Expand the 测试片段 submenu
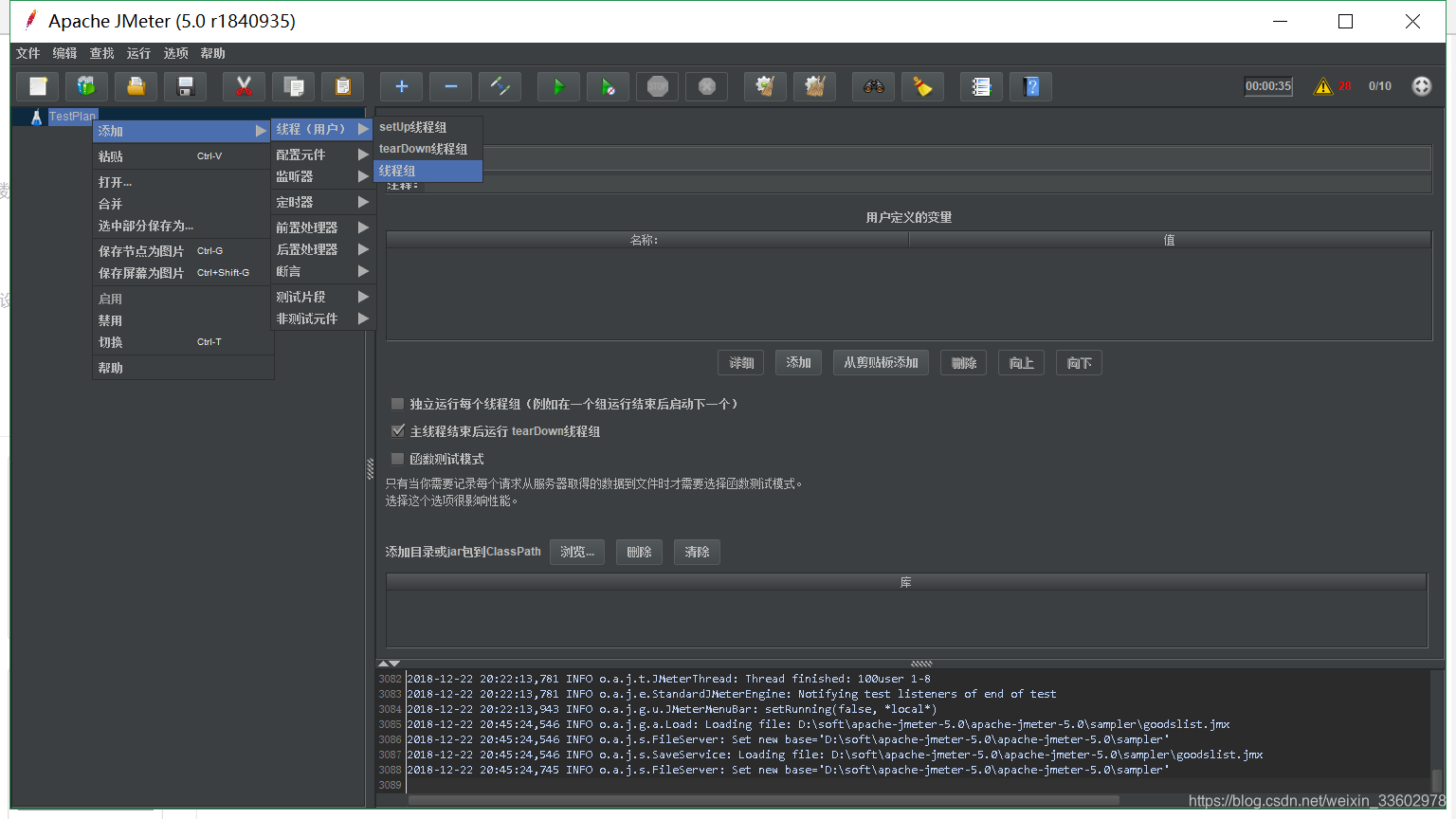 tap(322, 297)
